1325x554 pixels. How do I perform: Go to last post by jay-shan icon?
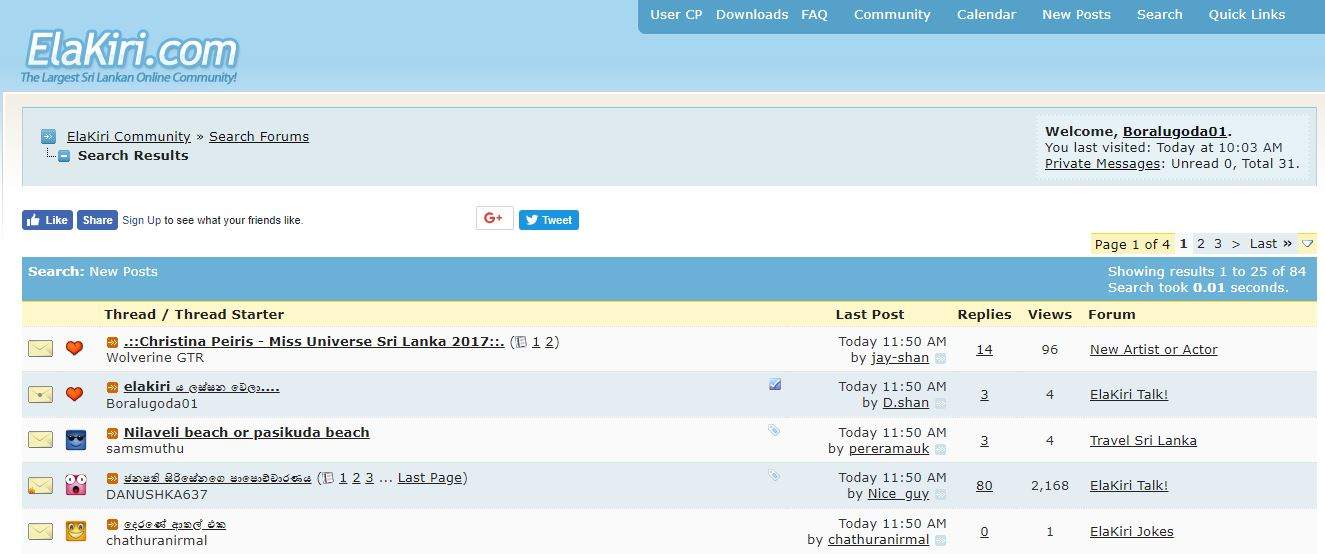point(940,358)
